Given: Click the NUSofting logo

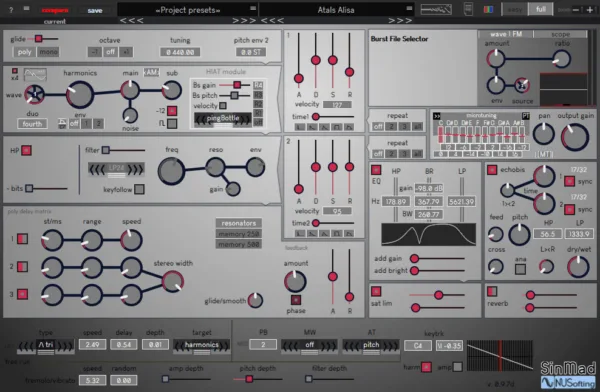Looking at the screenshot, I should pyautogui.click(x=568, y=382).
